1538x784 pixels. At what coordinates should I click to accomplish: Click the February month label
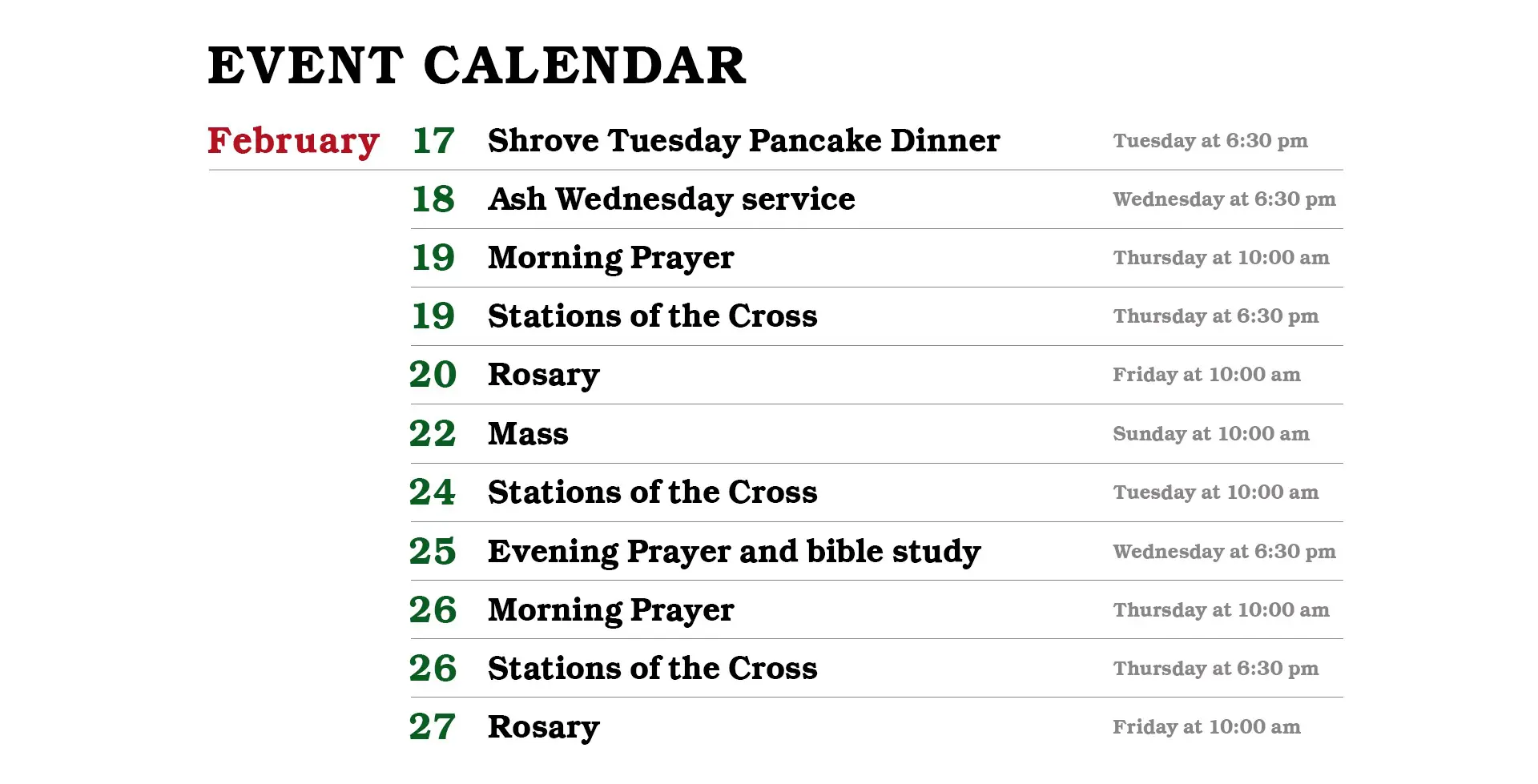[x=293, y=141]
